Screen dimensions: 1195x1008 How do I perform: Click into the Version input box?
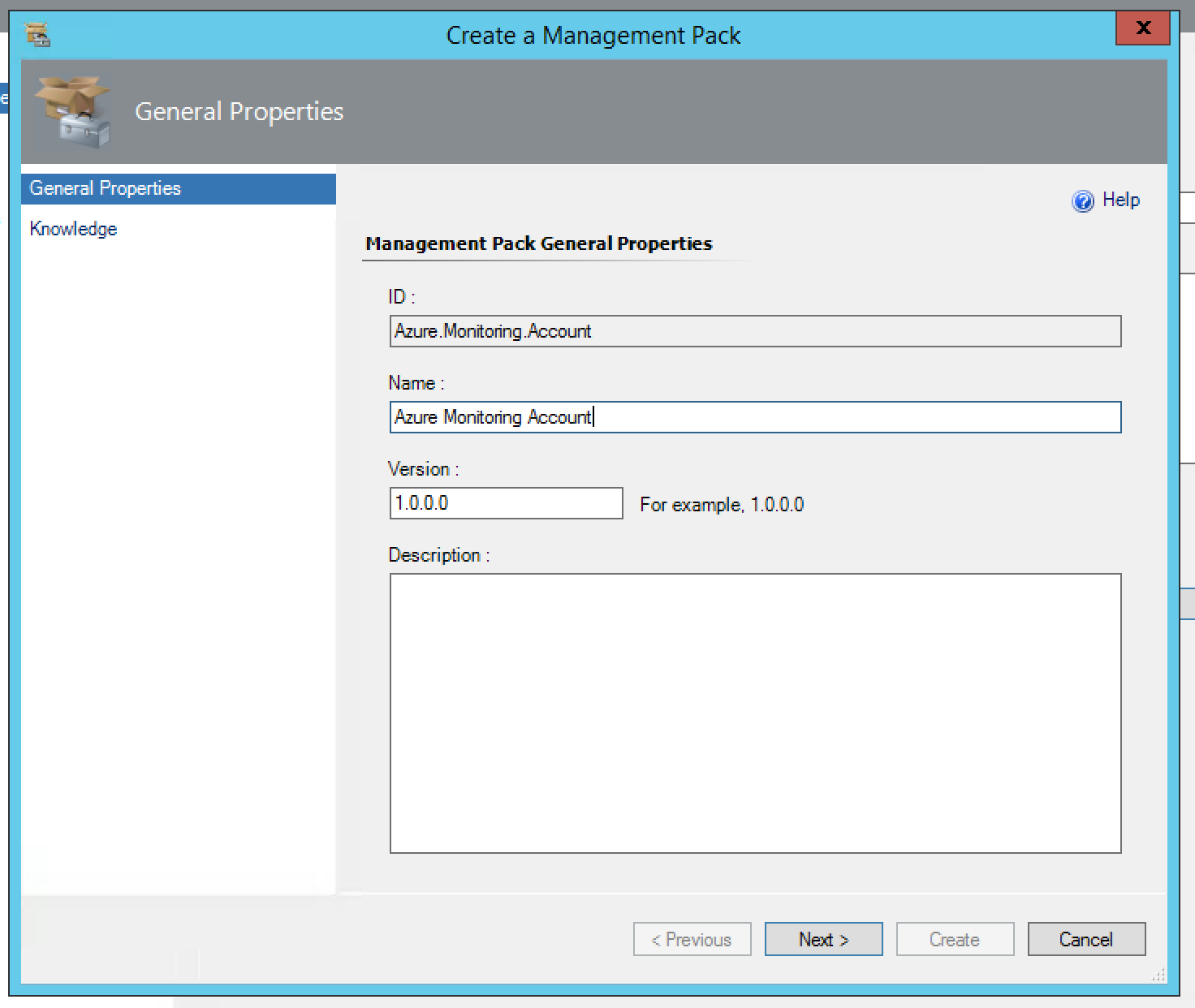tap(506, 503)
